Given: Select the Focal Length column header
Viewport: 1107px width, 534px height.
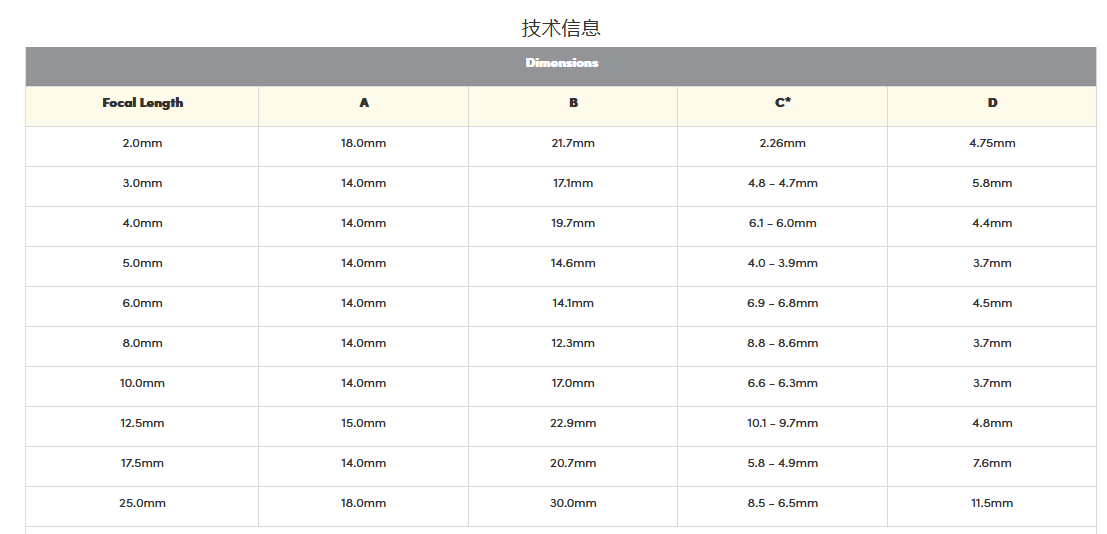Looking at the screenshot, I should (x=142, y=103).
